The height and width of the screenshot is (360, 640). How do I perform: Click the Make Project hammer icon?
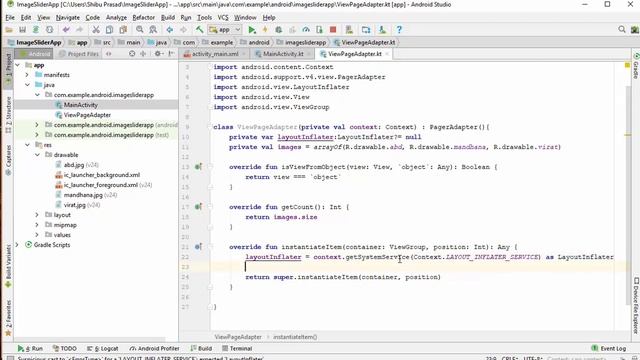(199, 30)
